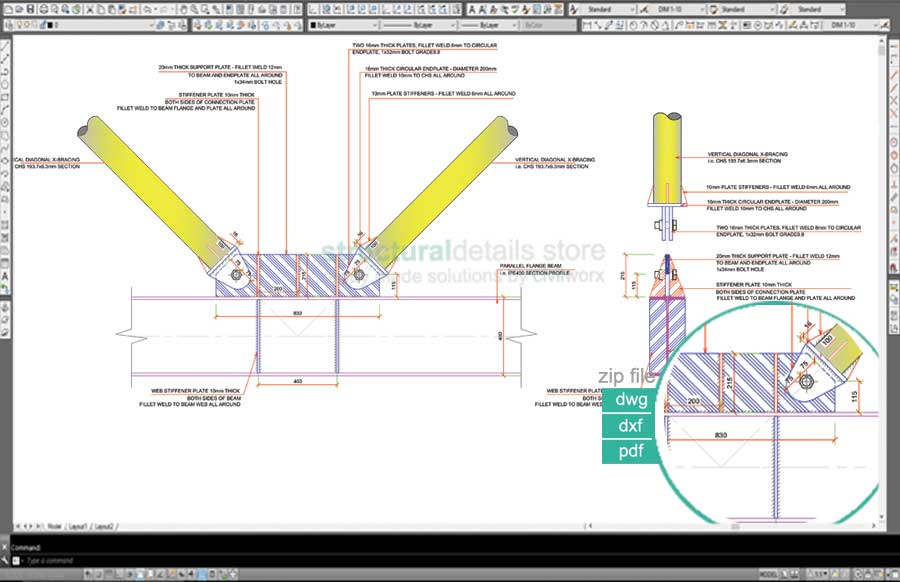Toggle Polar Tracking in status bar
The width and height of the screenshot is (900, 582).
tap(129, 574)
